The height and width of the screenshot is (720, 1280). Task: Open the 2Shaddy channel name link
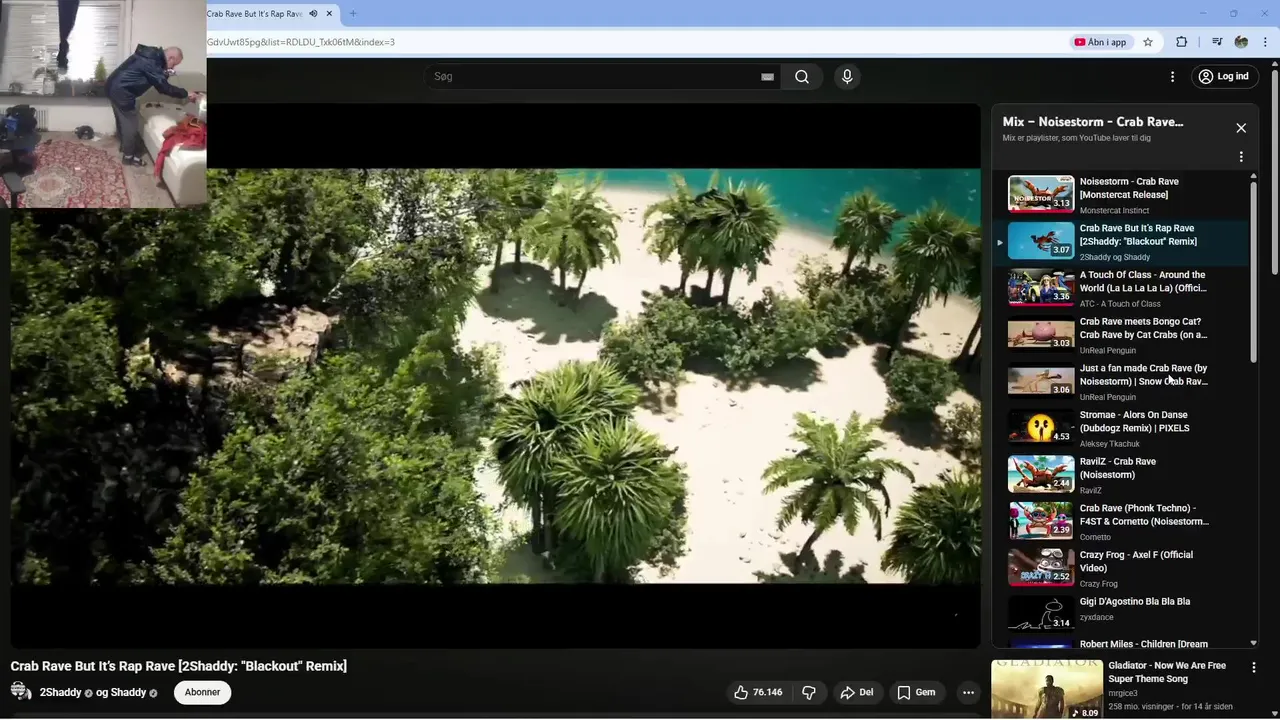[x=61, y=692]
